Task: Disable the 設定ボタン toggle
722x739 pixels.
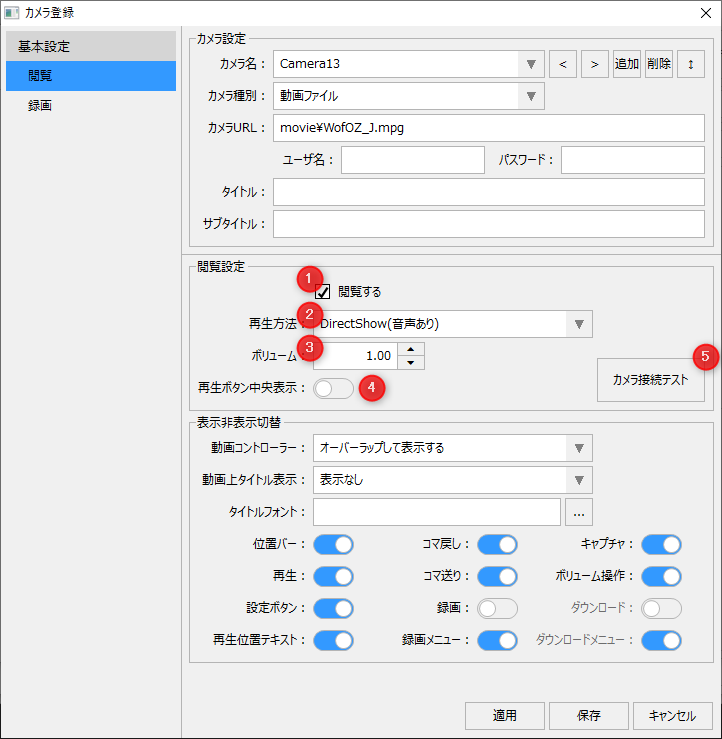Action: pos(333,608)
